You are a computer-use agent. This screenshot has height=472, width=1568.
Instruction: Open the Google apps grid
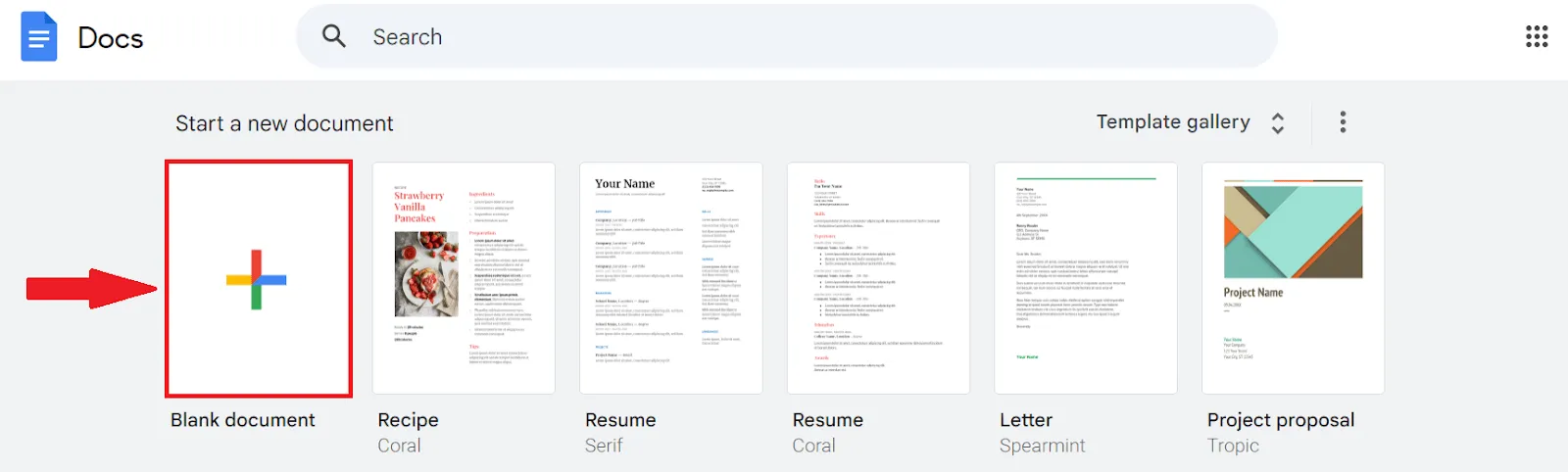pos(1537,36)
